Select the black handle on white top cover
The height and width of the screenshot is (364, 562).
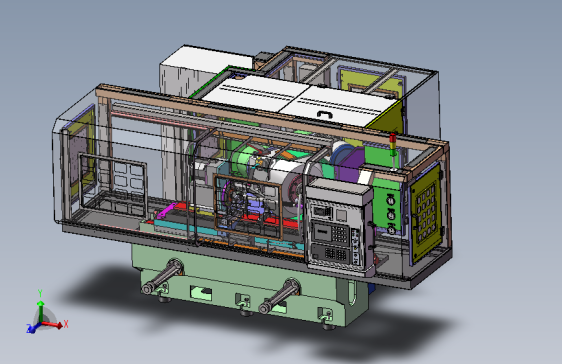click(325, 114)
